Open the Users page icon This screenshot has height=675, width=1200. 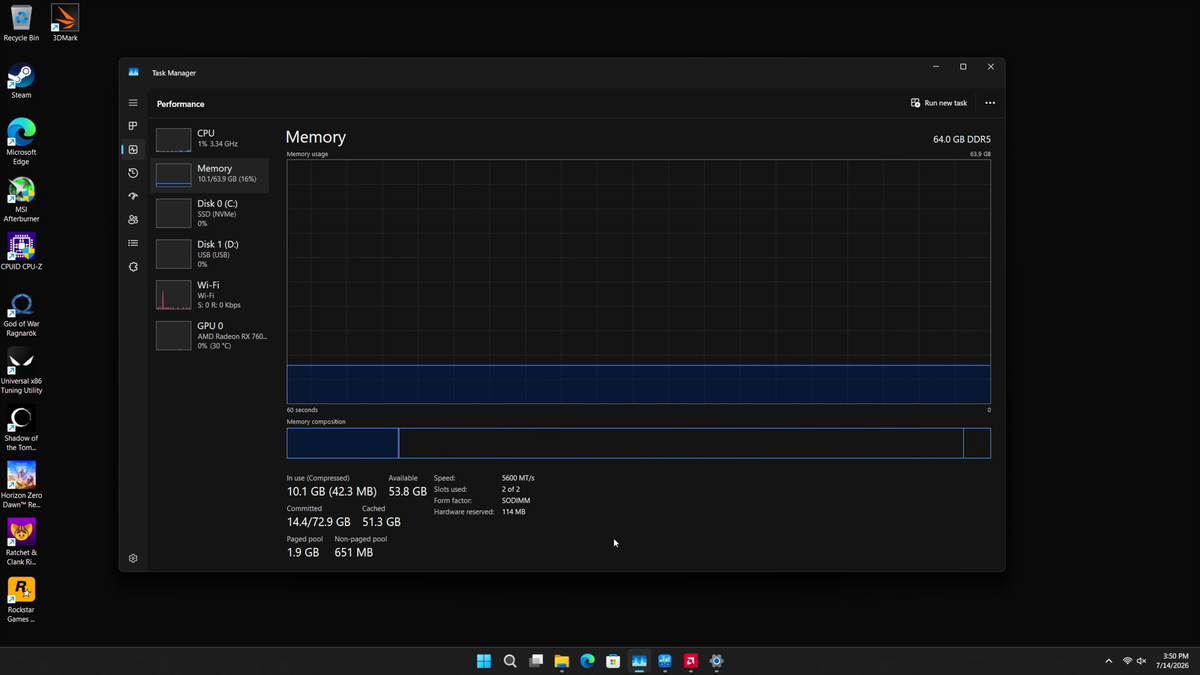click(x=133, y=220)
